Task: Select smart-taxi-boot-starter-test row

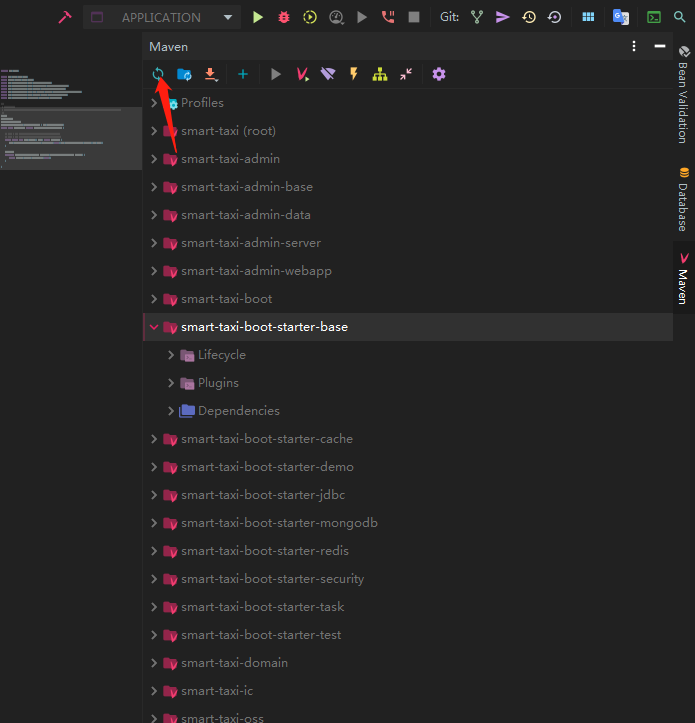Action: (408, 635)
